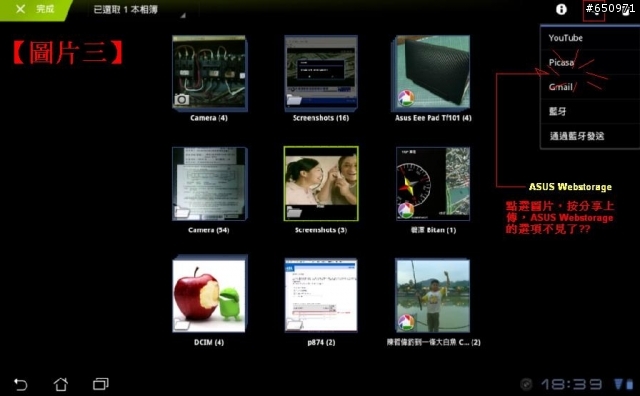
Task: Tap the camera icon on Camera (4) album
Action: point(182,99)
